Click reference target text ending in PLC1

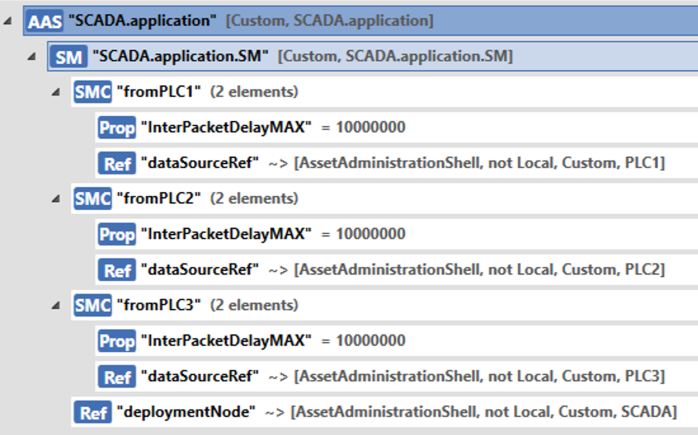[x=479, y=163]
